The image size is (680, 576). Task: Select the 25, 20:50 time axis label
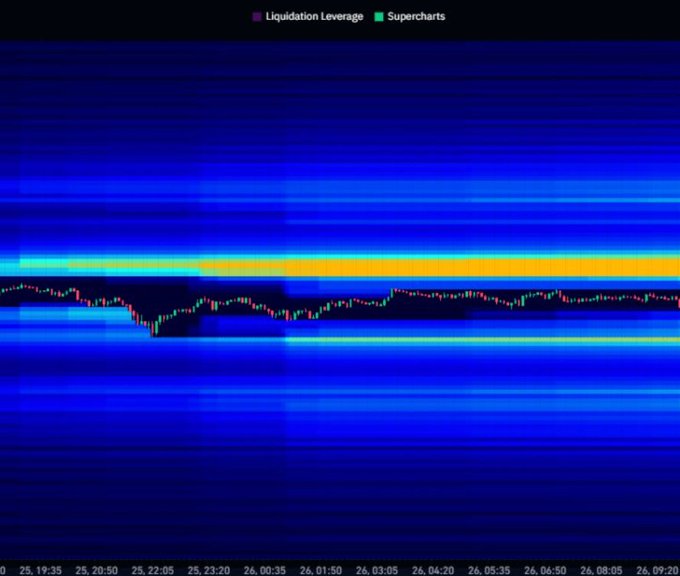[96, 570]
